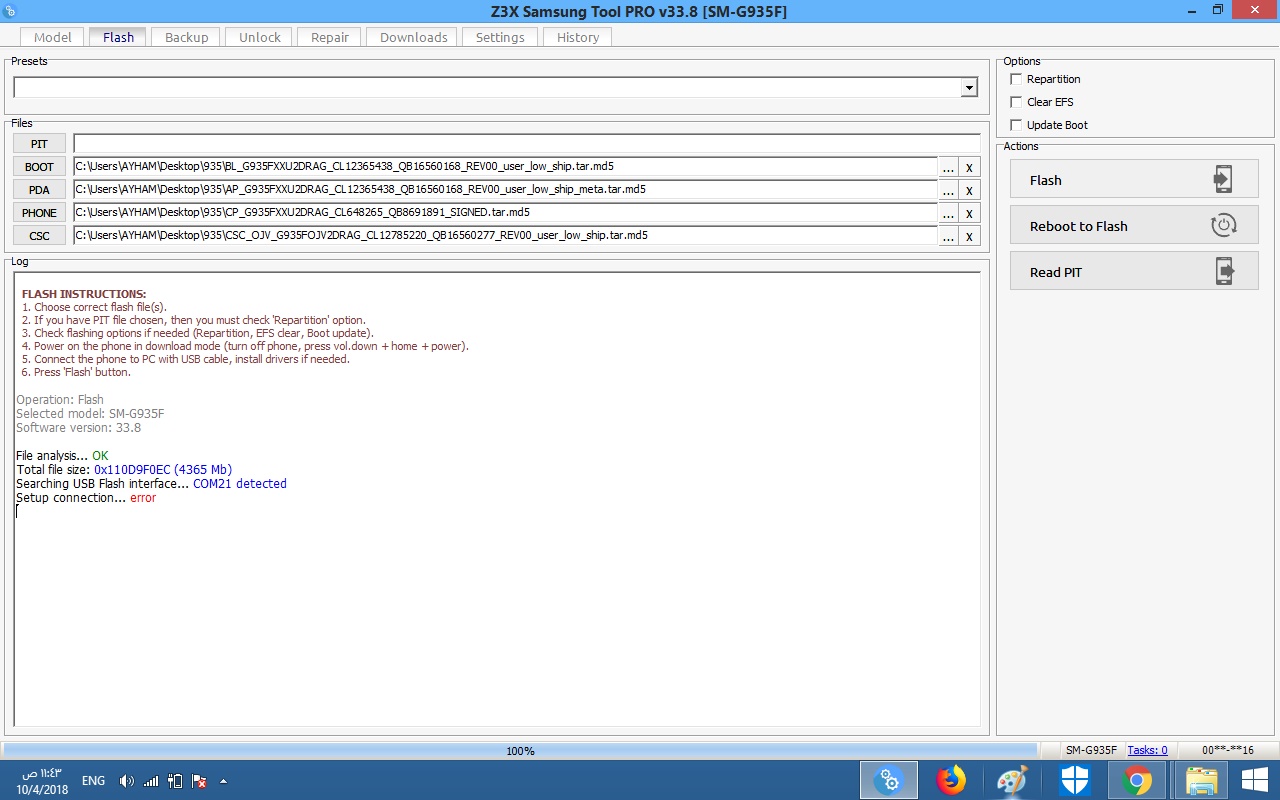This screenshot has width=1280, height=800.
Task: Click the empty PIT file path field
Action: (x=527, y=144)
